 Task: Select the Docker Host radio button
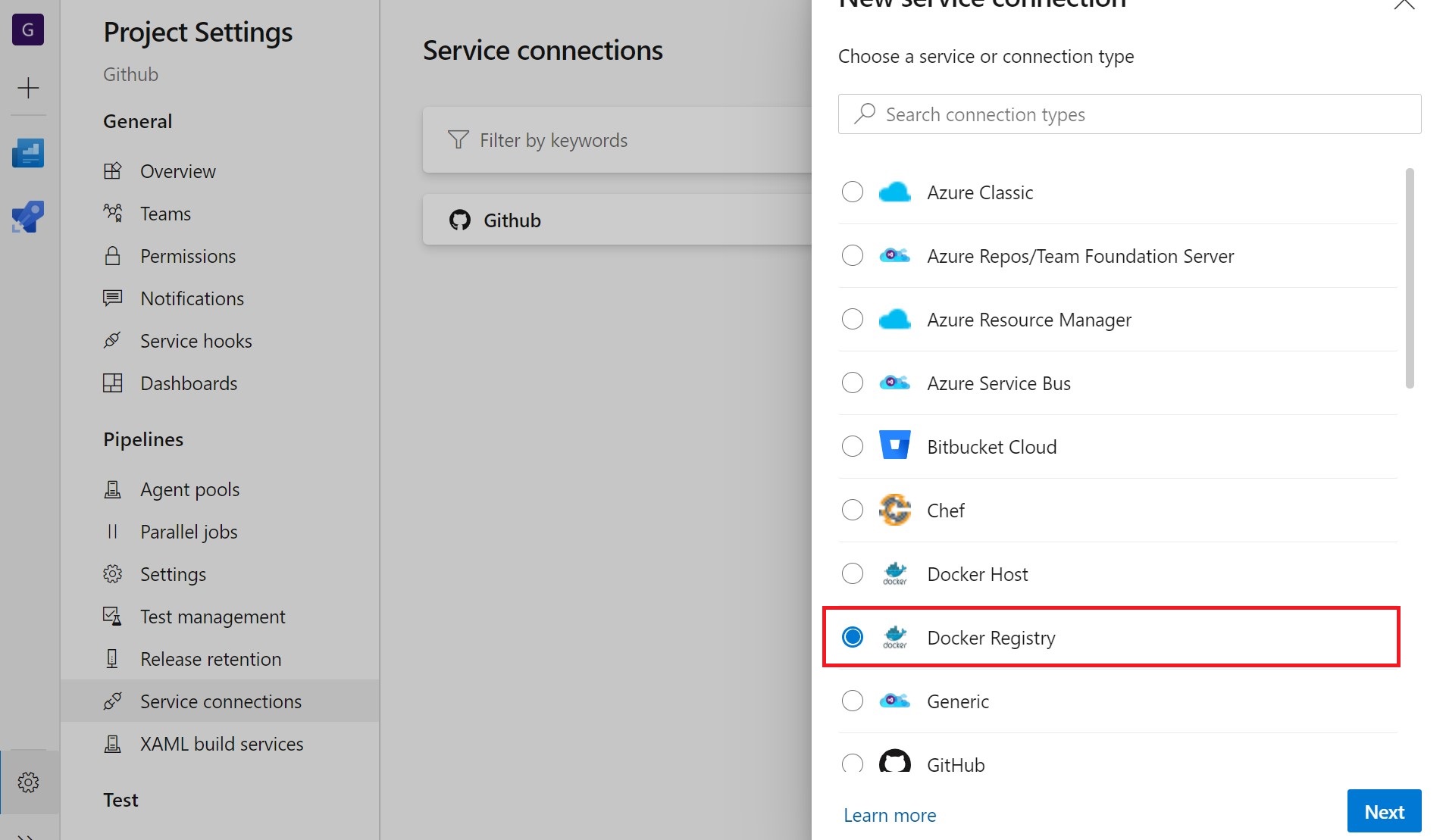[x=853, y=573]
